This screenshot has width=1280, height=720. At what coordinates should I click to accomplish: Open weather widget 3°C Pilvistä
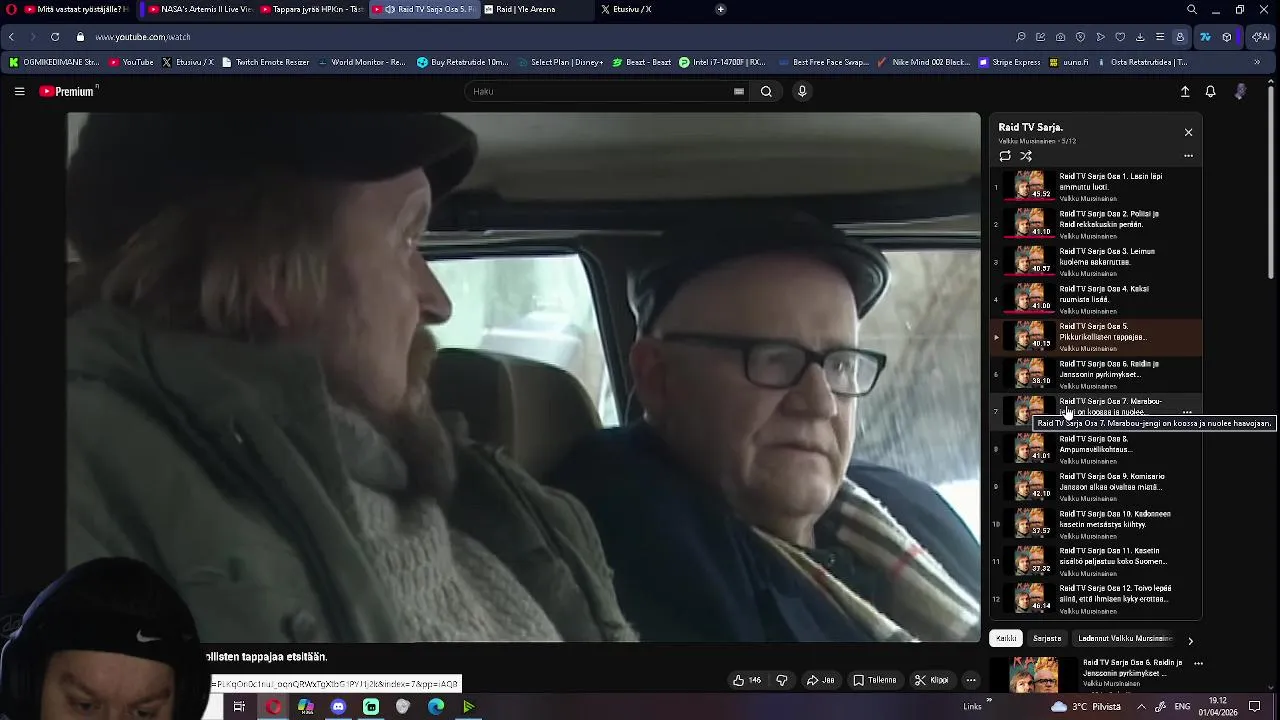(1086, 706)
